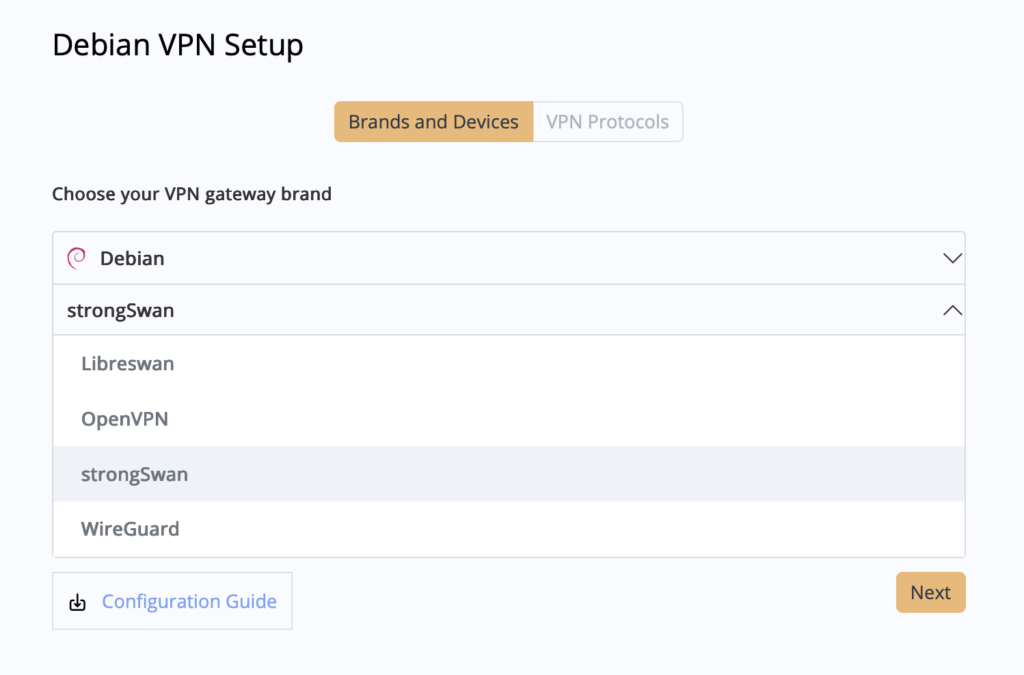Switch to the VPN Protocols tab
The width and height of the screenshot is (1024, 675).
pos(607,121)
